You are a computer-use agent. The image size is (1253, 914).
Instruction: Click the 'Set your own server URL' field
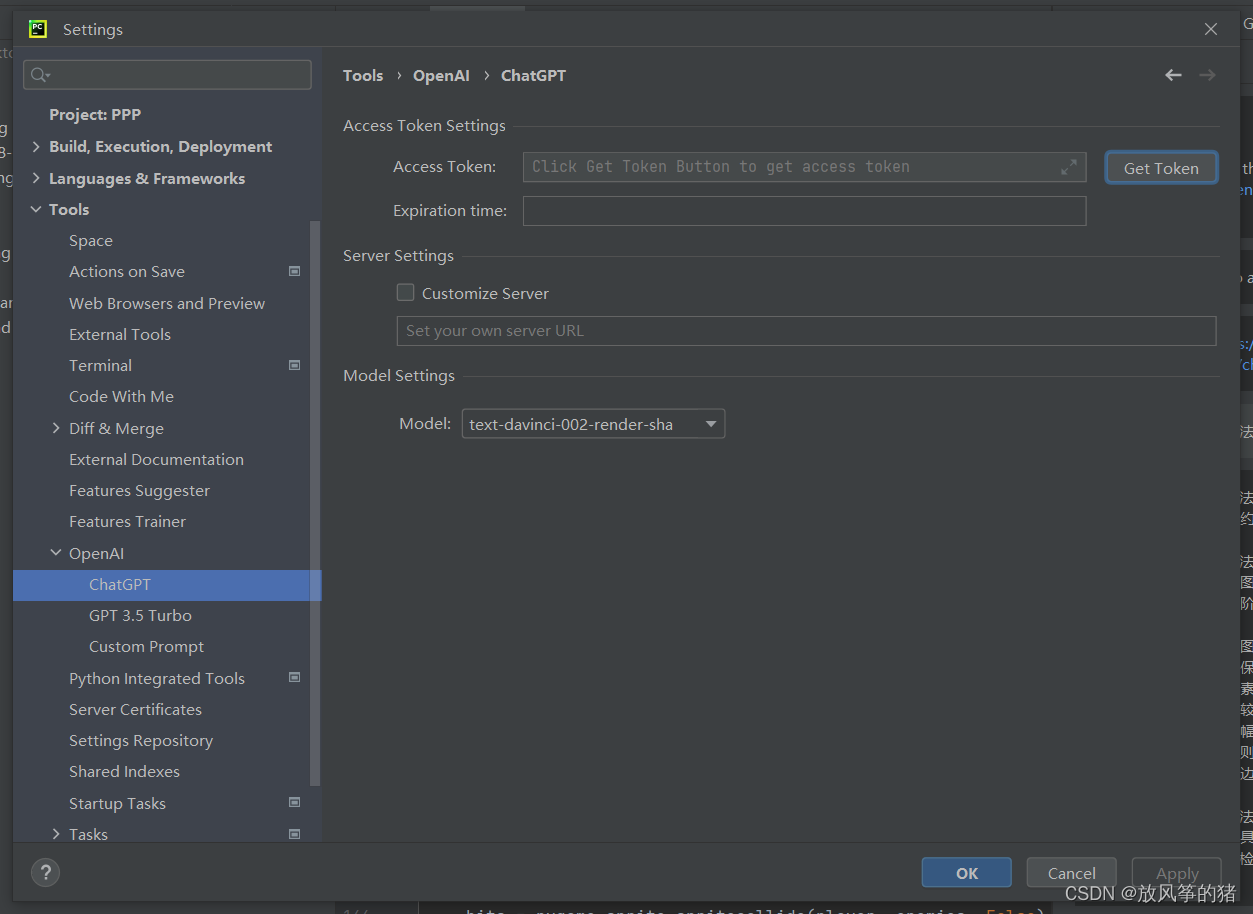pyautogui.click(x=806, y=331)
